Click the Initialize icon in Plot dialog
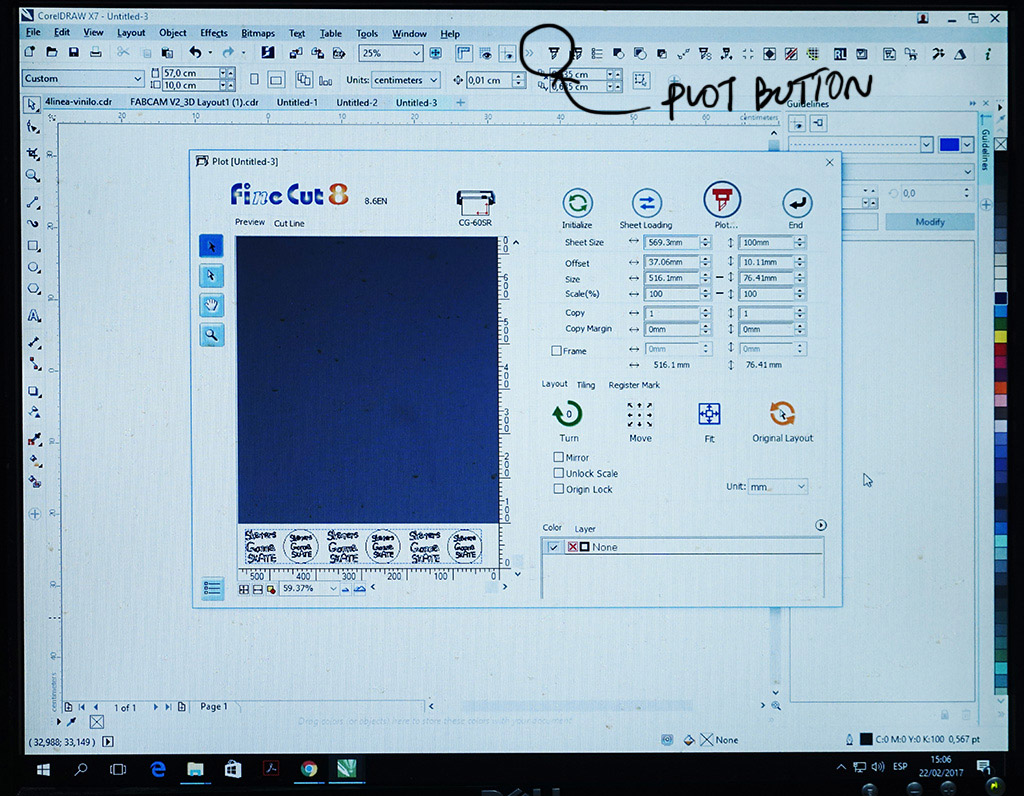The width and height of the screenshot is (1024, 796). pos(577,203)
